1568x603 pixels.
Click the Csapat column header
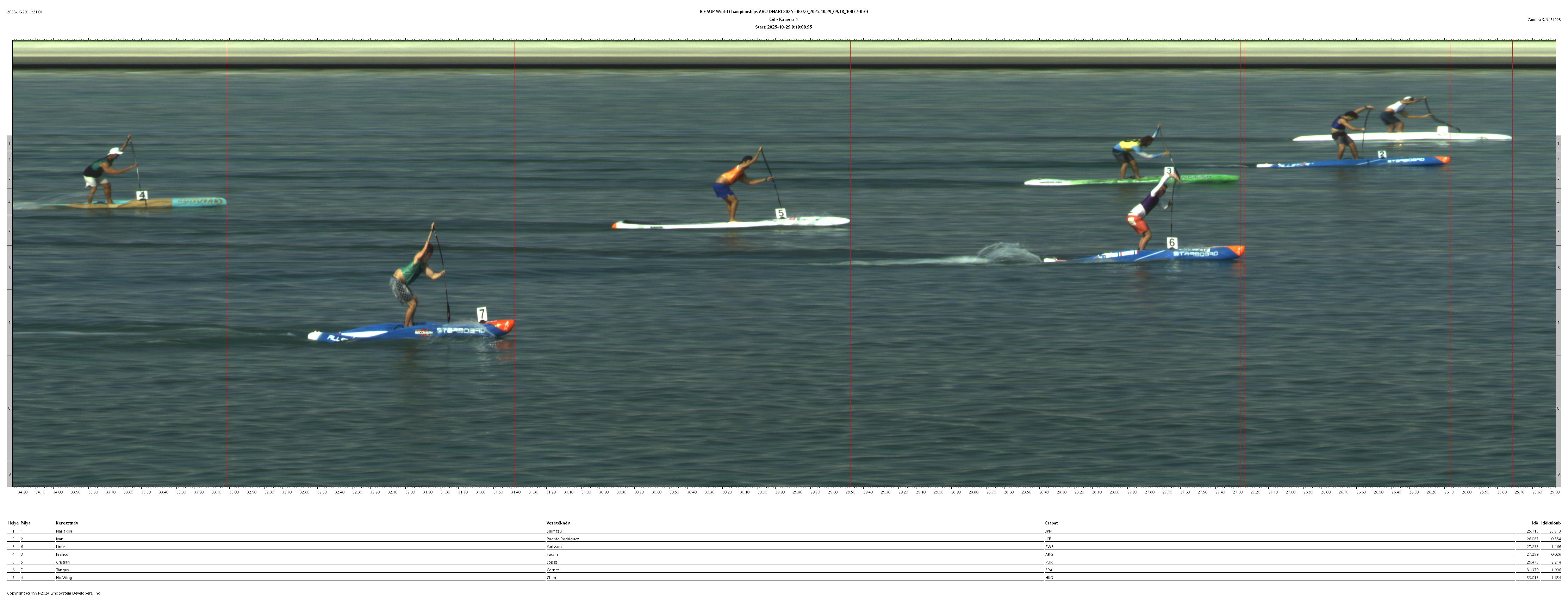1051,523
